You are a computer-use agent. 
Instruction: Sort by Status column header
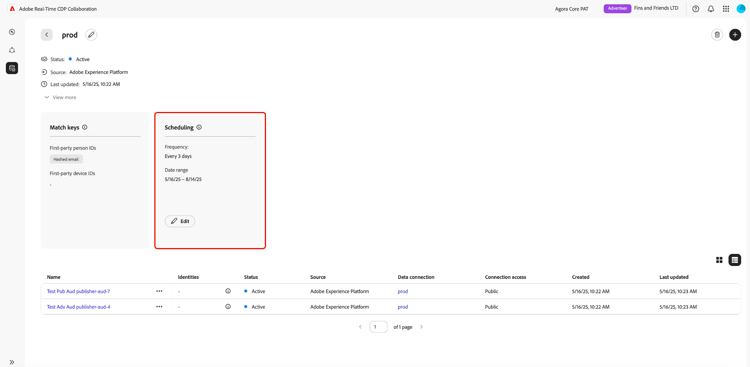251,277
